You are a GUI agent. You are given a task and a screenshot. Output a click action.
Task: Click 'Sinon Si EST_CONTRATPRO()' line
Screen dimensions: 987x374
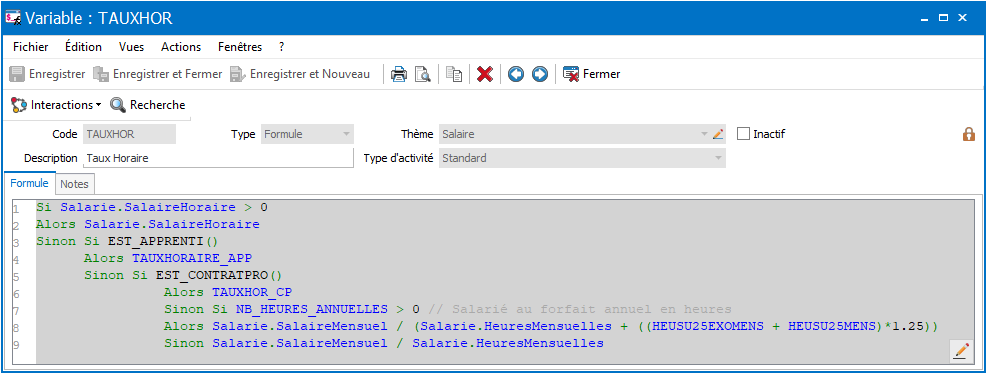184,275
